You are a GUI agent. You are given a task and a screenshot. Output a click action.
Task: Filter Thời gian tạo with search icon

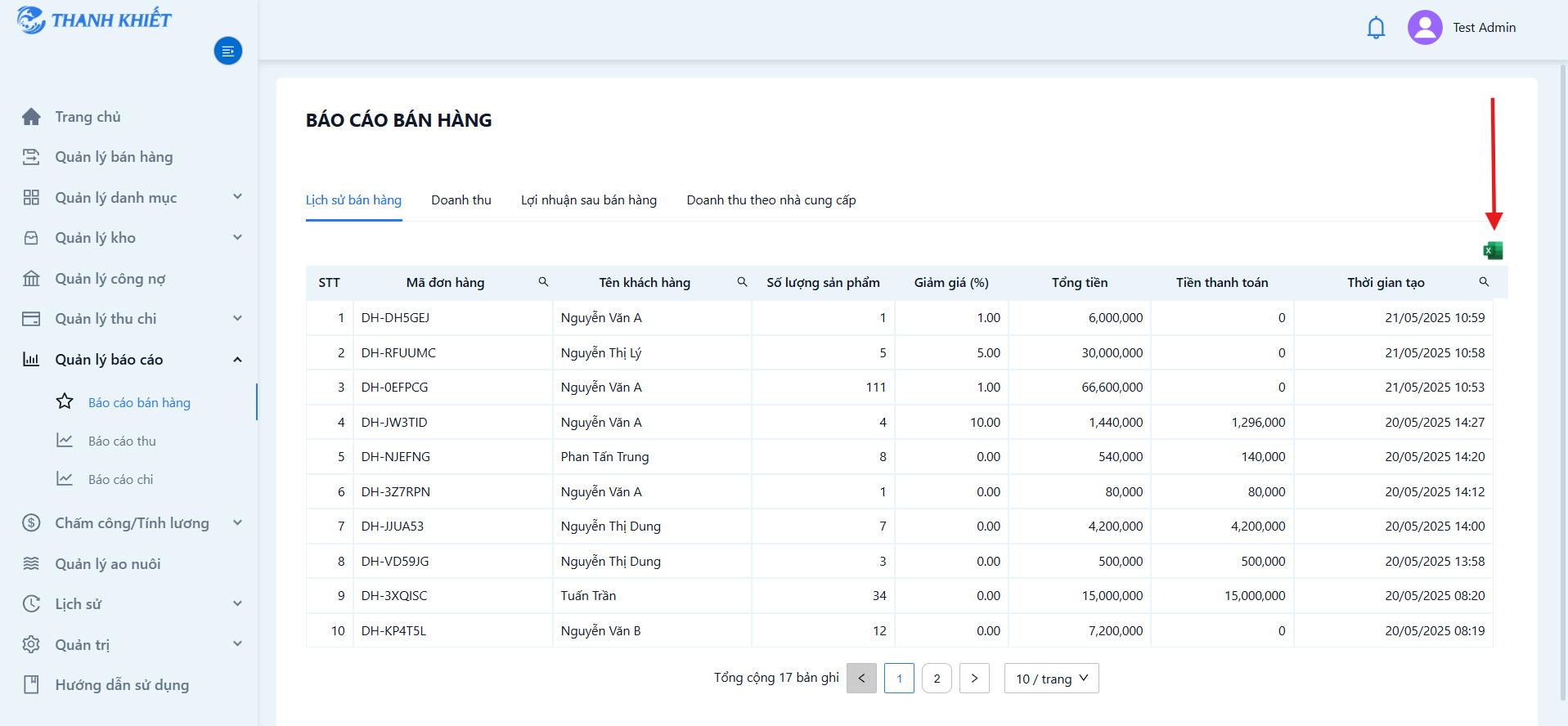[x=1484, y=282]
